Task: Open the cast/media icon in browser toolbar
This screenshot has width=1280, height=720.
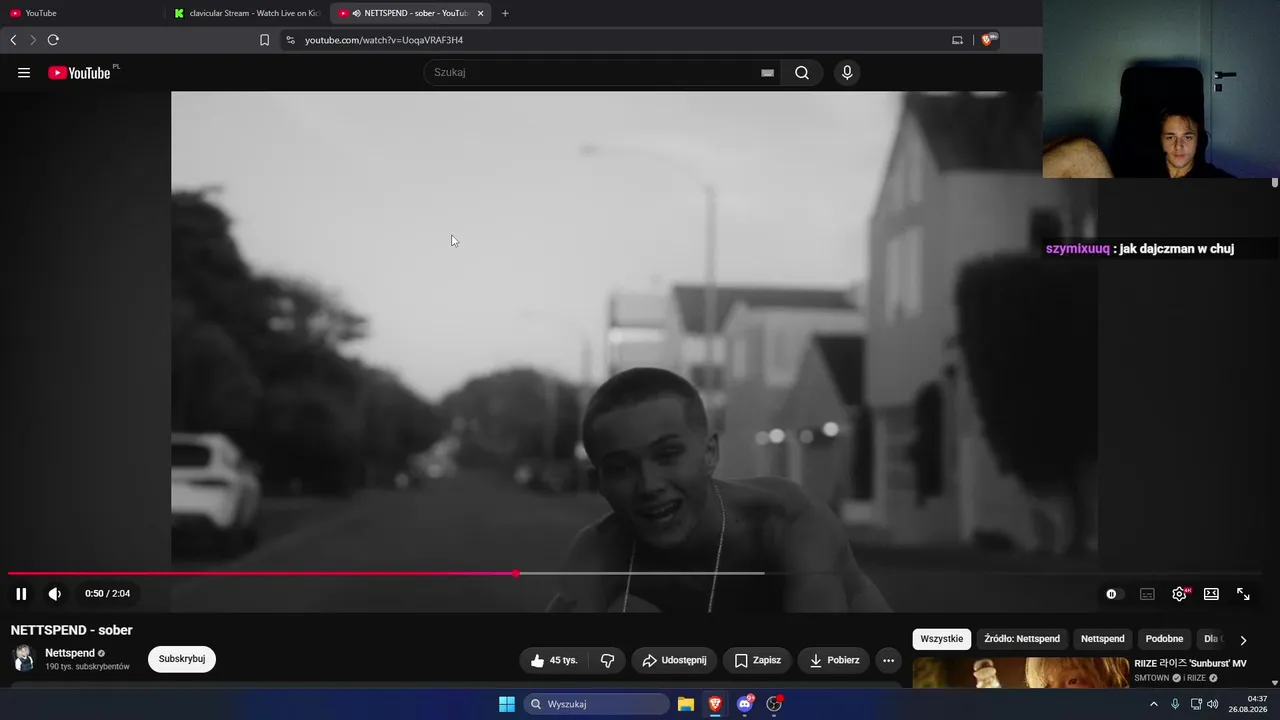Action: click(x=957, y=40)
